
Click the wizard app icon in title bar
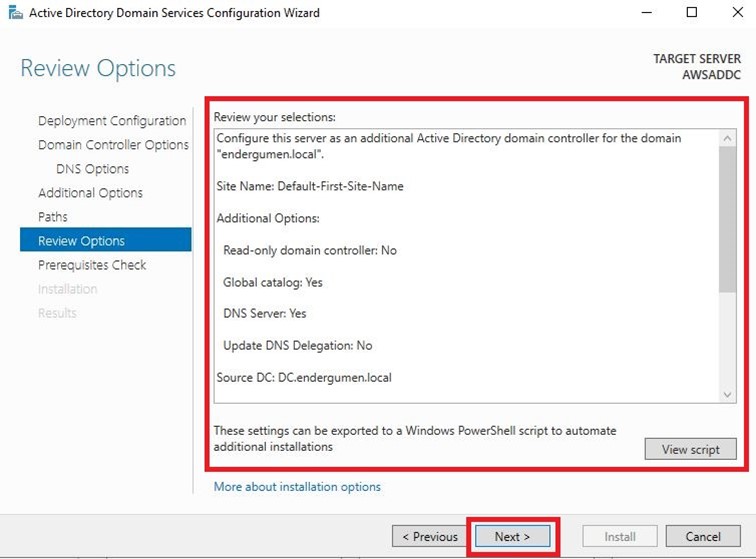tap(15, 13)
